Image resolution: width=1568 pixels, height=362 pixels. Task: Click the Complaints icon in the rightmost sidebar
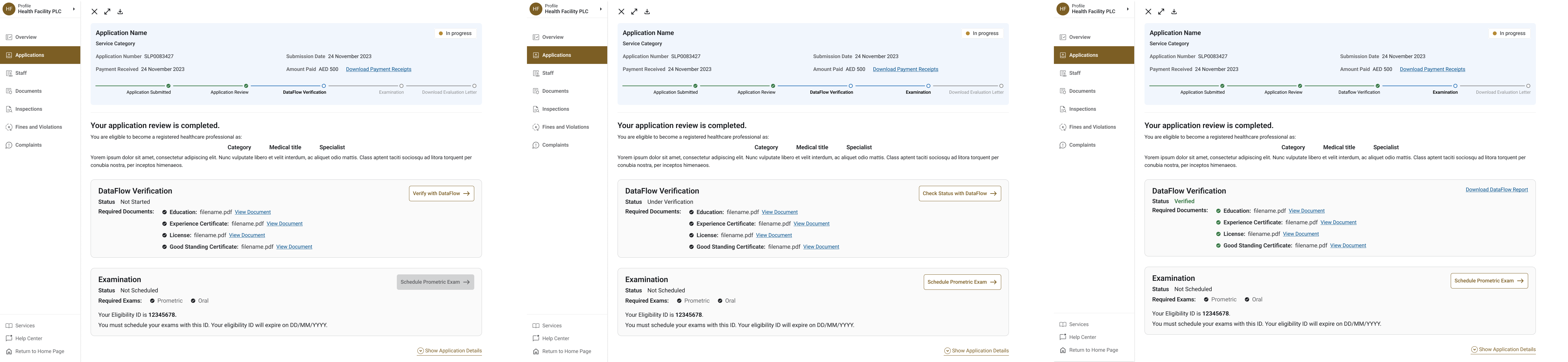(x=1063, y=145)
